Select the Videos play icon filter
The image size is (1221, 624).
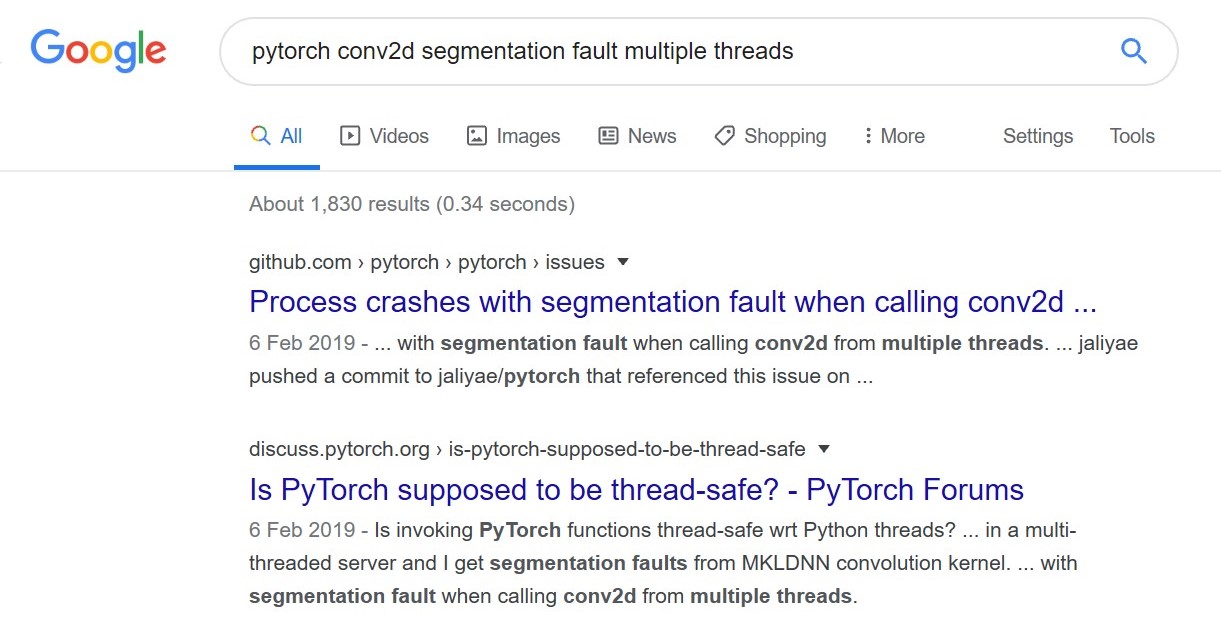[351, 135]
